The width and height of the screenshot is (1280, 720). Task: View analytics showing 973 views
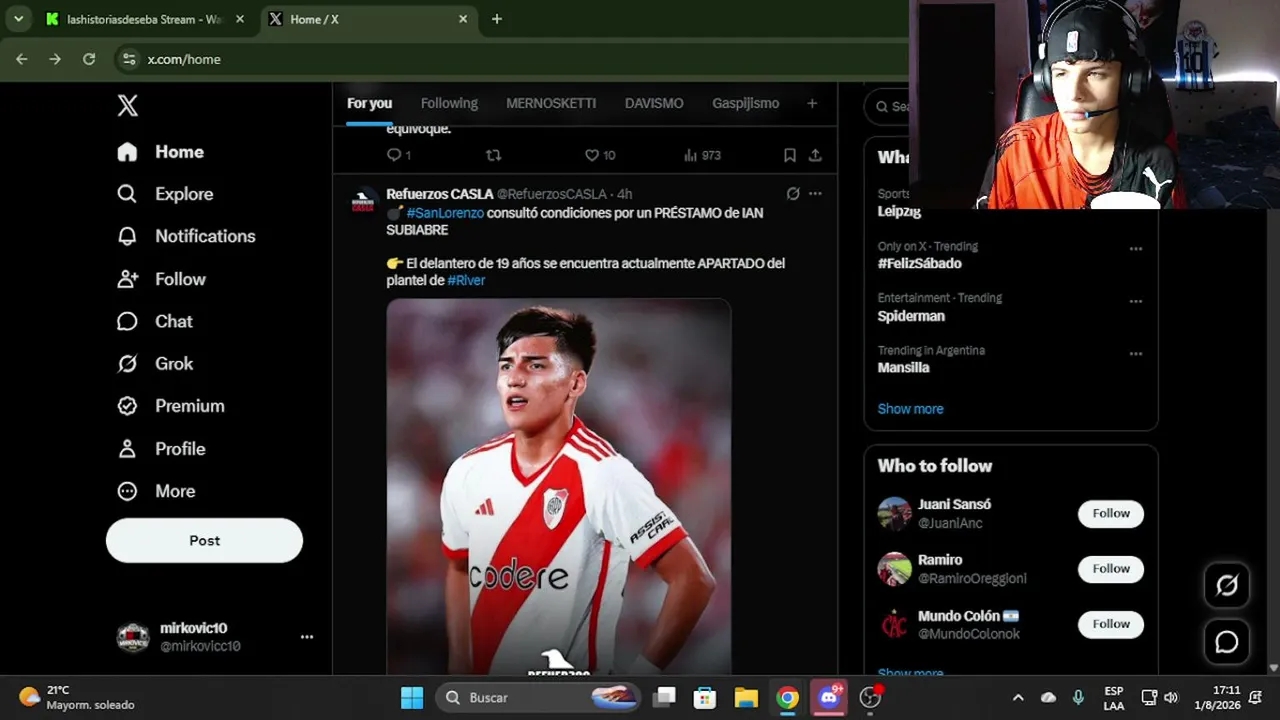pyautogui.click(x=702, y=155)
